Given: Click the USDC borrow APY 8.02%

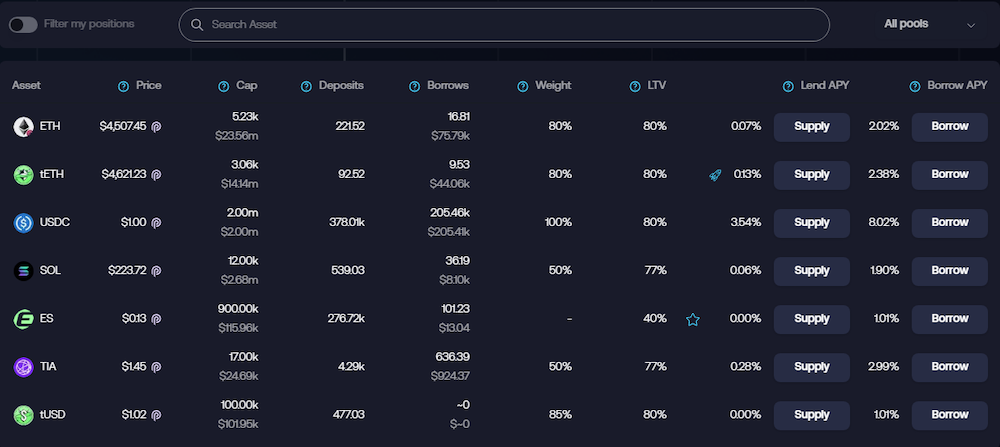Looking at the screenshot, I should (x=883, y=223).
